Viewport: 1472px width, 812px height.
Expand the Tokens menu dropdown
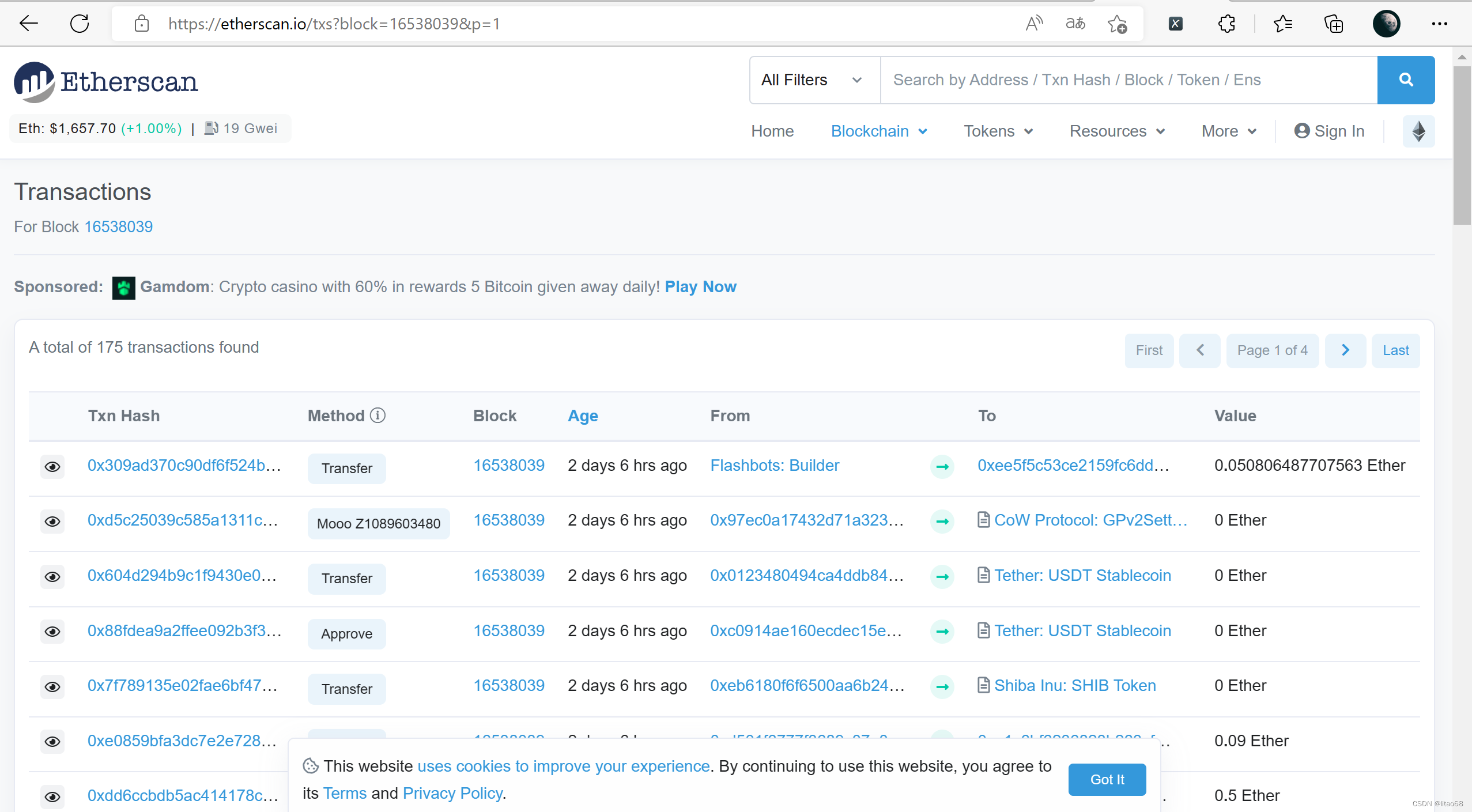pyautogui.click(x=998, y=131)
